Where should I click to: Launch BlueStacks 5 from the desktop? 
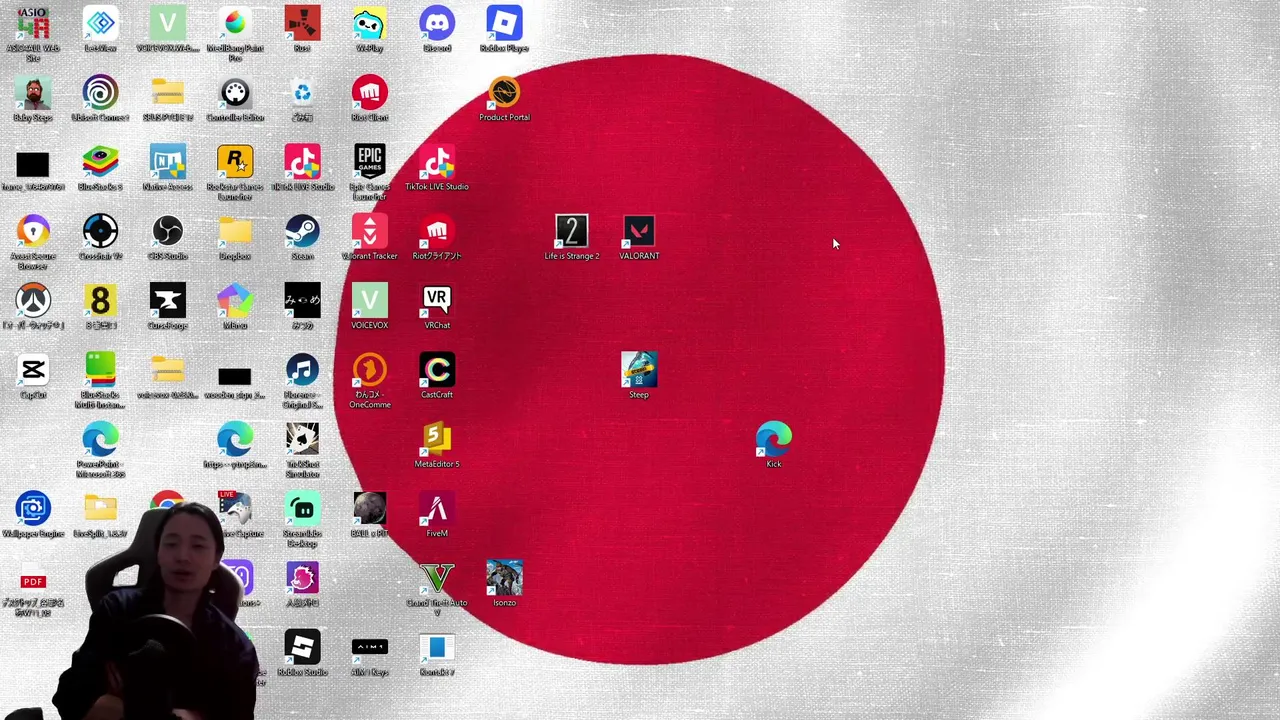[x=100, y=162]
